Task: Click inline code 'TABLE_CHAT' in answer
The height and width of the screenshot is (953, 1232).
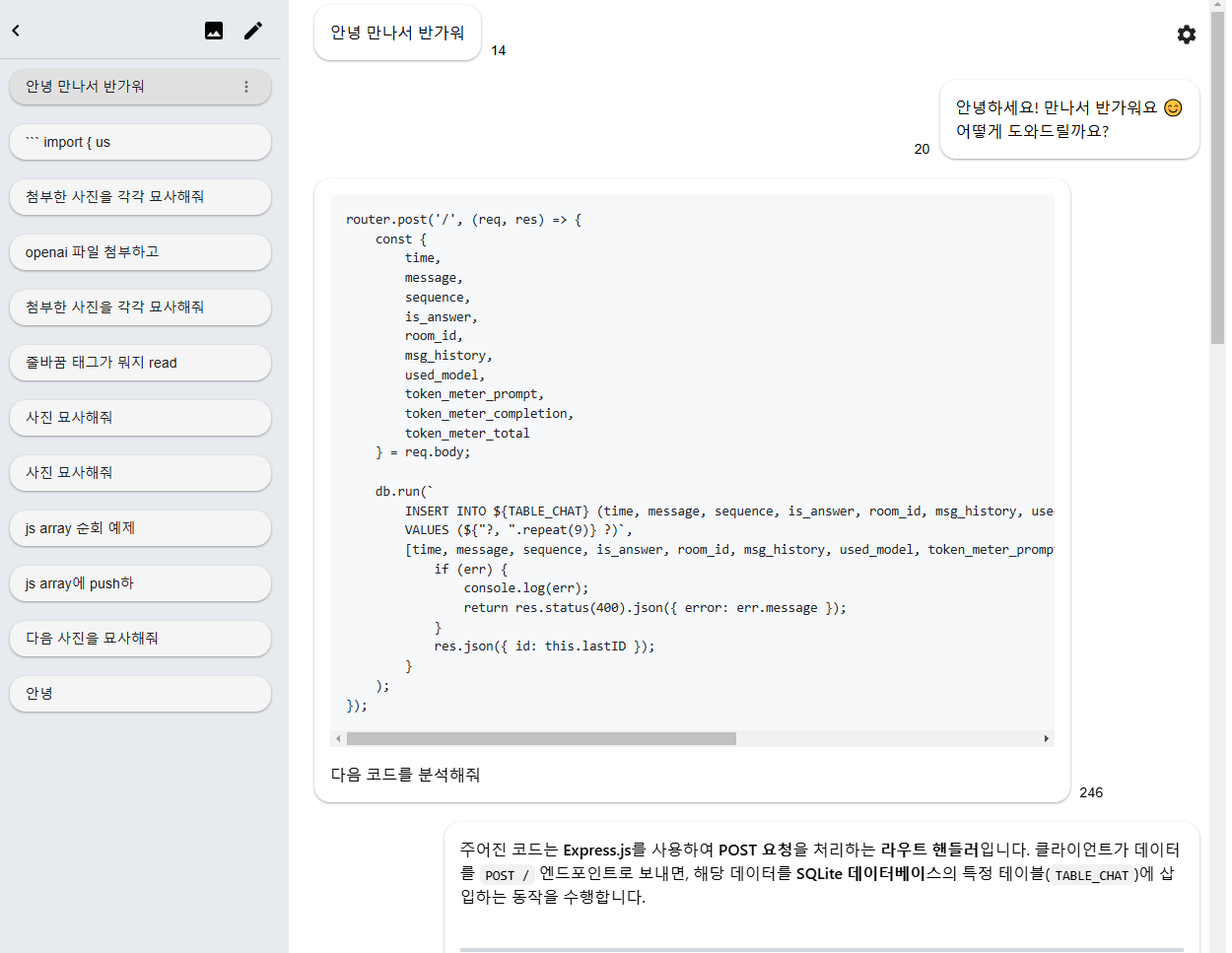Action: (1091, 875)
